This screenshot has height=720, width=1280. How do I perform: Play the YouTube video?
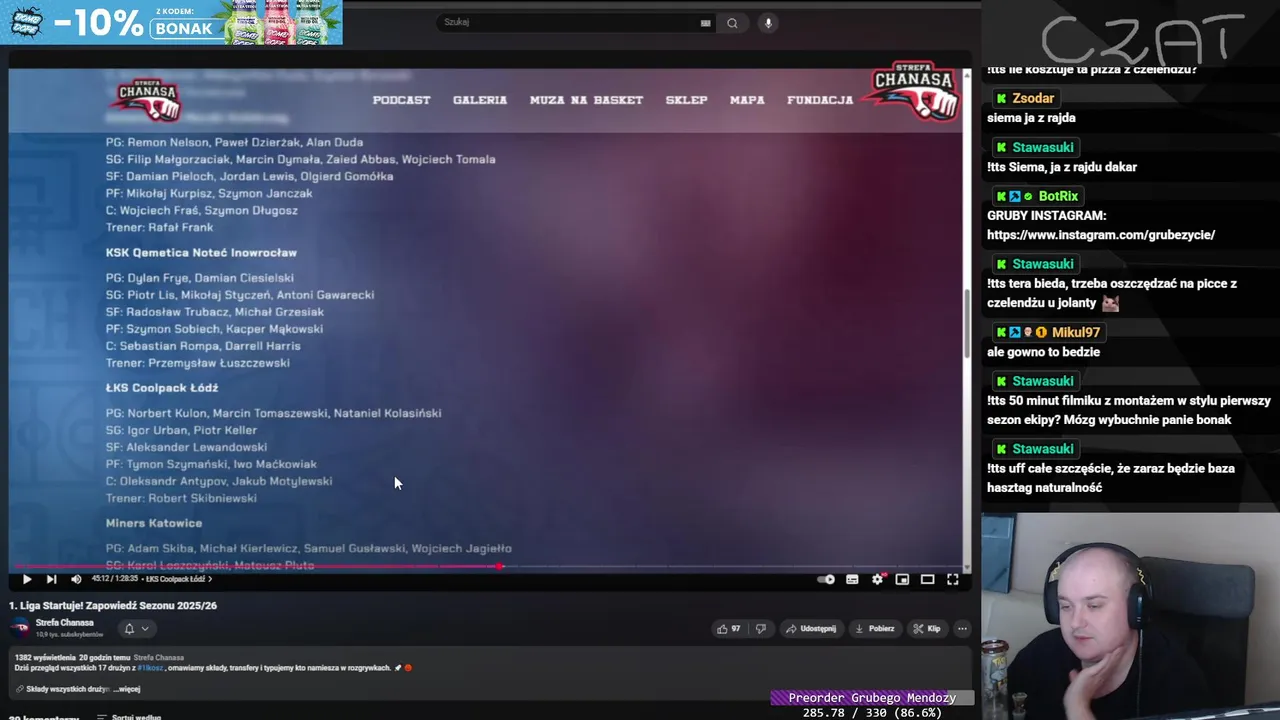27,579
